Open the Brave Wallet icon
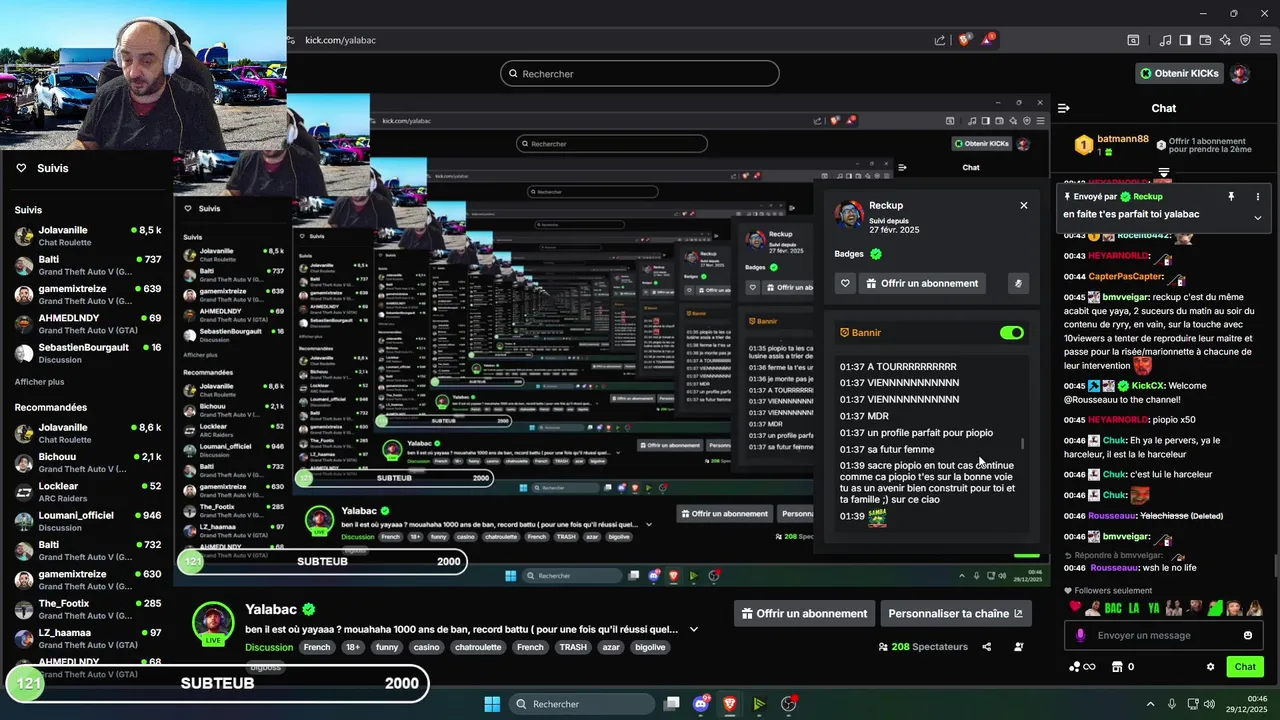 coord(1205,40)
